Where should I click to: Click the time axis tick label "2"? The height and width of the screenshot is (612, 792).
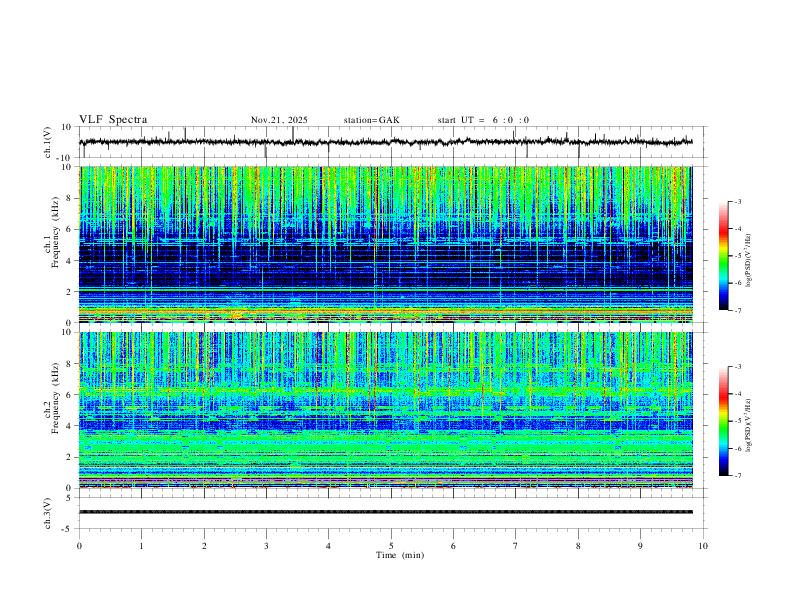point(204,546)
